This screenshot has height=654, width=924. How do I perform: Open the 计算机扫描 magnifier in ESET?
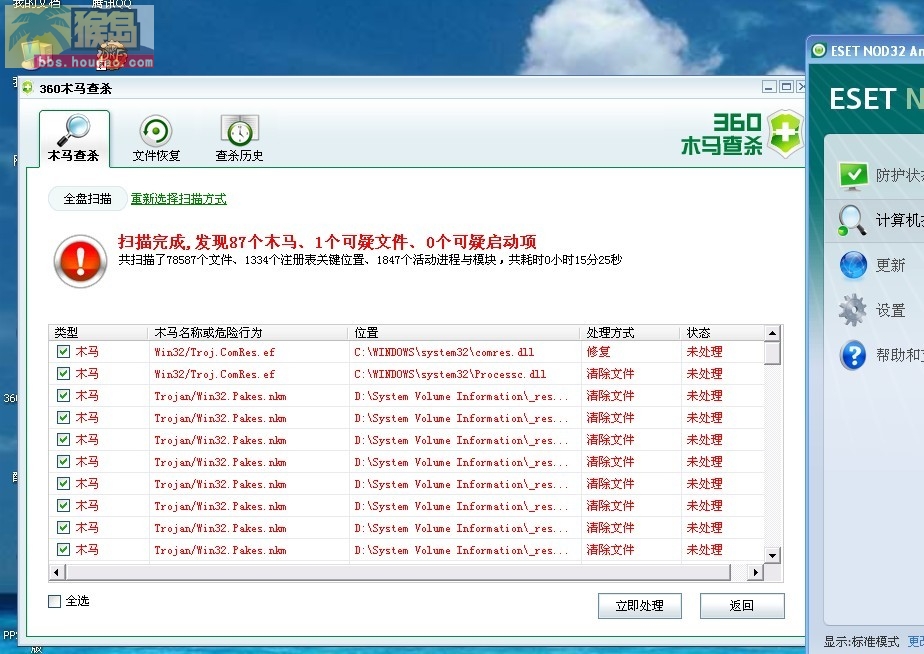click(852, 220)
